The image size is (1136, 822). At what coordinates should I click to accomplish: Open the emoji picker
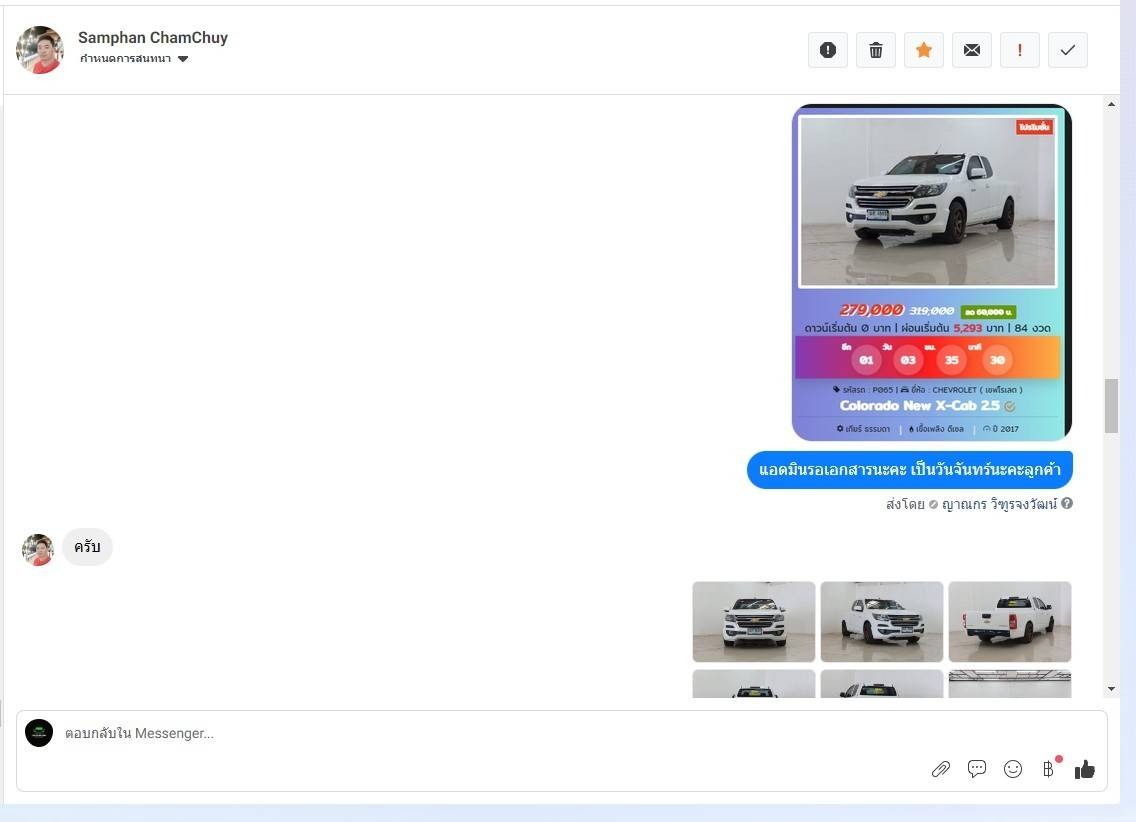click(x=1013, y=769)
